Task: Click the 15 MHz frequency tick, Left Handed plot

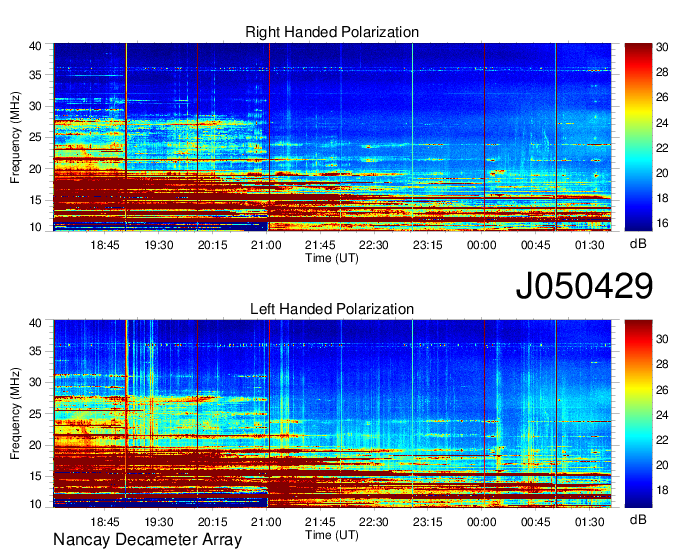Action: pos(36,476)
